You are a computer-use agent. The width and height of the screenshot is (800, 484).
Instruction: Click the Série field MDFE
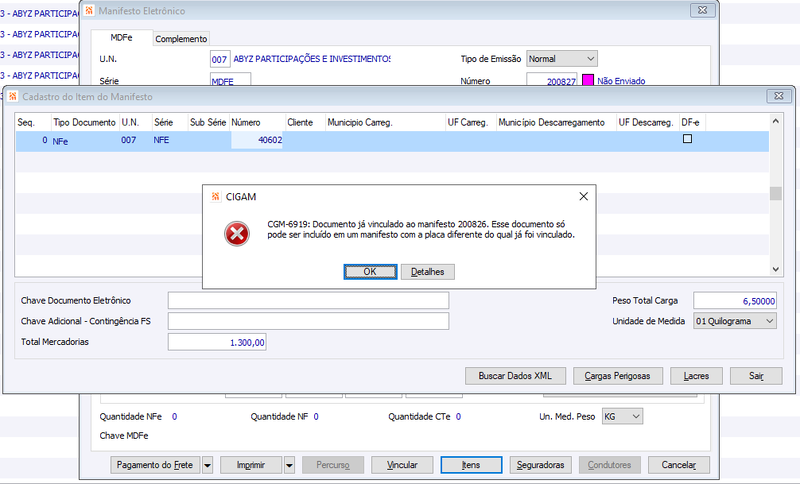click(231, 81)
